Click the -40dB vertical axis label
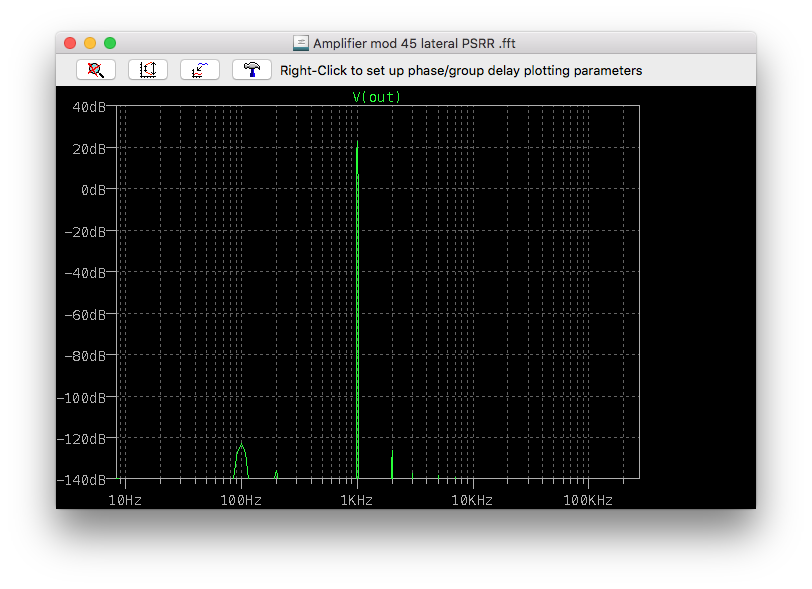 [x=85, y=273]
